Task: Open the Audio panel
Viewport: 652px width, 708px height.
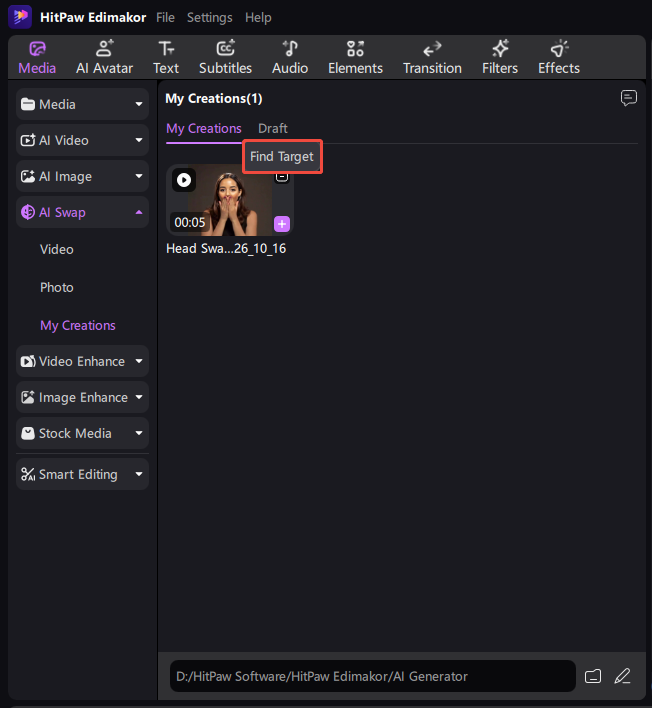Action: coord(290,58)
